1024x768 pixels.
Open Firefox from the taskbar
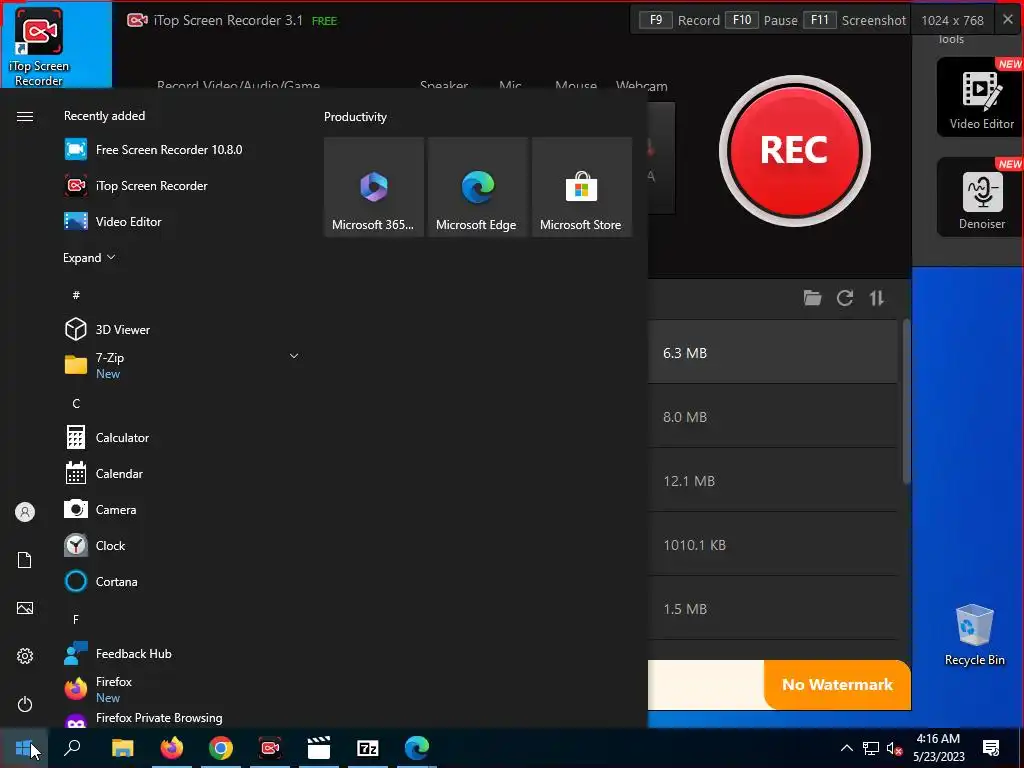click(x=172, y=748)
